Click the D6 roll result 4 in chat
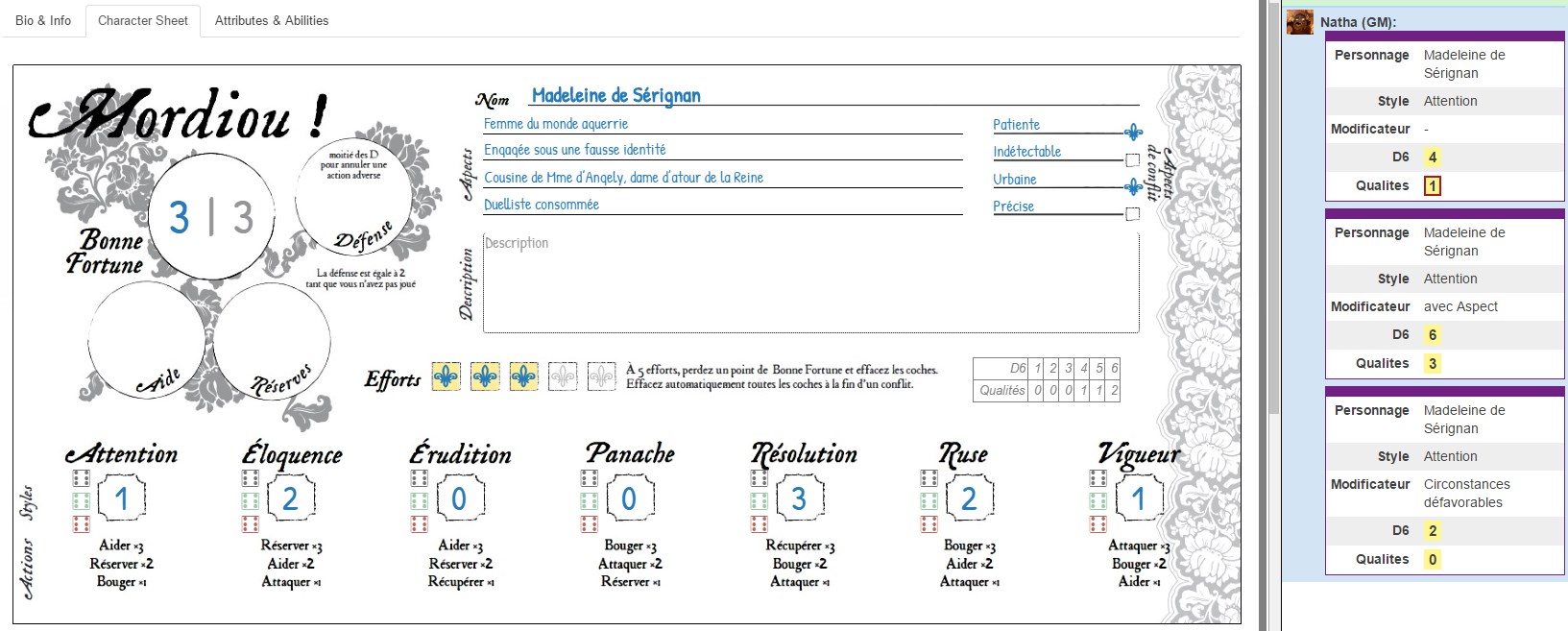This screenshot has height=631, width=1568. [x=1433, y=158]
